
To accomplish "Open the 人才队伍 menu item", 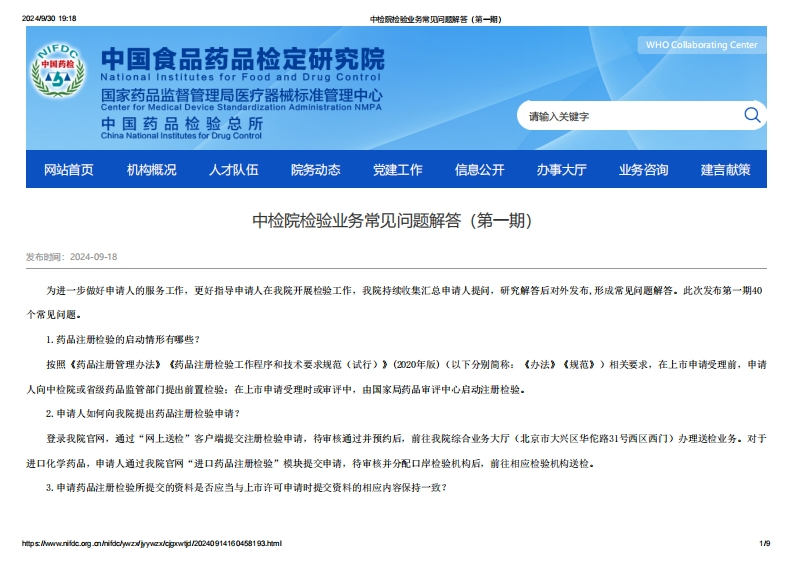I will click(x=233, y=169).
